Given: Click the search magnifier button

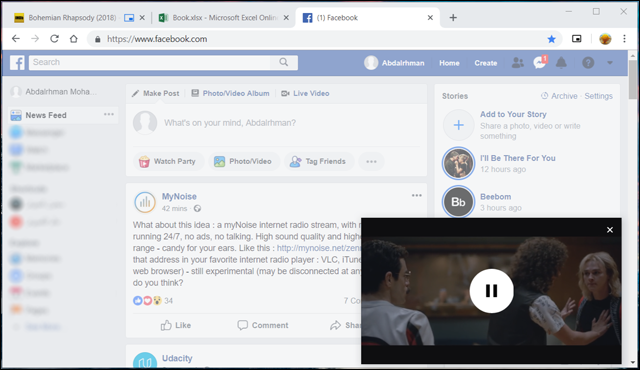Looking at the screenshot, I should tap(284, 62).
